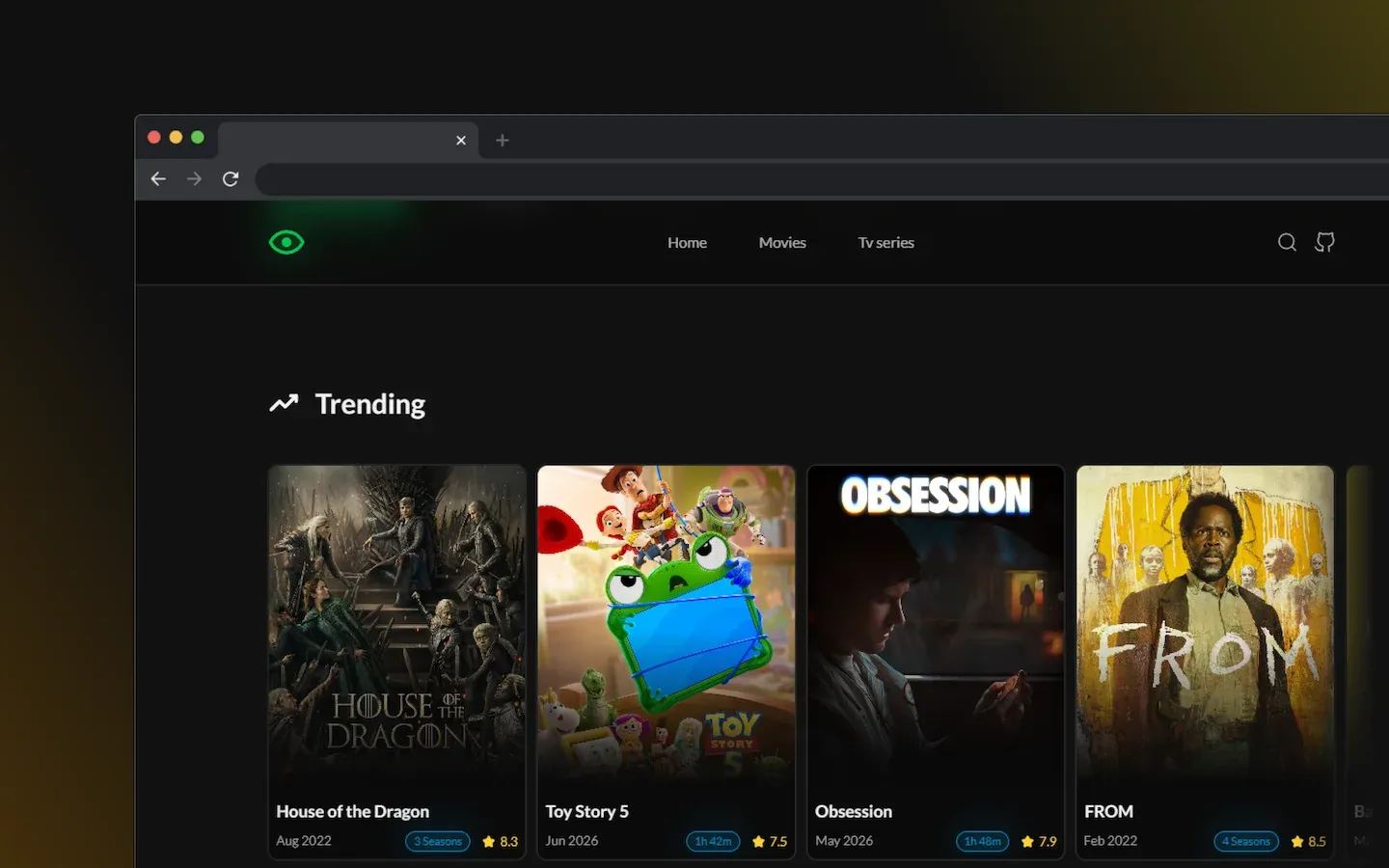
Task: Click the 7.5 rating value
Action: [x=778, y=841]
